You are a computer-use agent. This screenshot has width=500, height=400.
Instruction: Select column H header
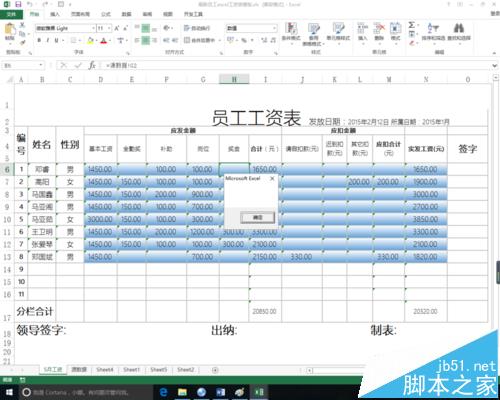click(x=234, y=79)
